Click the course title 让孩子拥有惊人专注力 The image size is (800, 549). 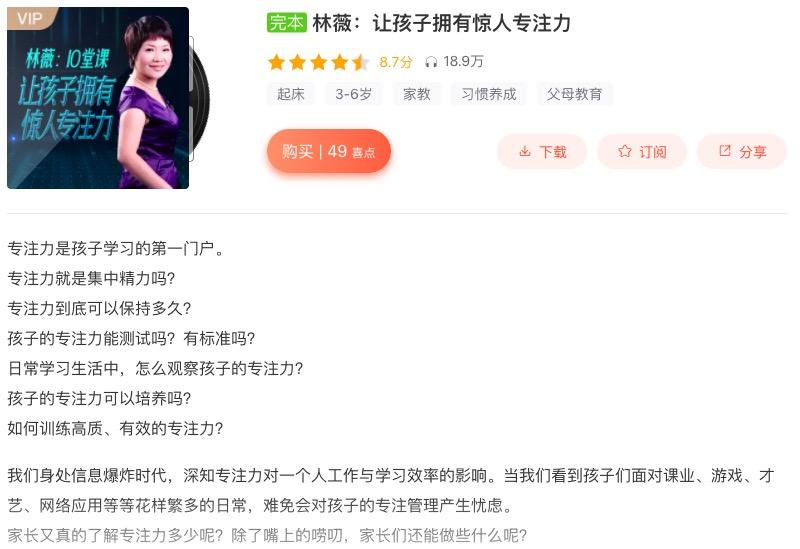click(x=471, y=23)
